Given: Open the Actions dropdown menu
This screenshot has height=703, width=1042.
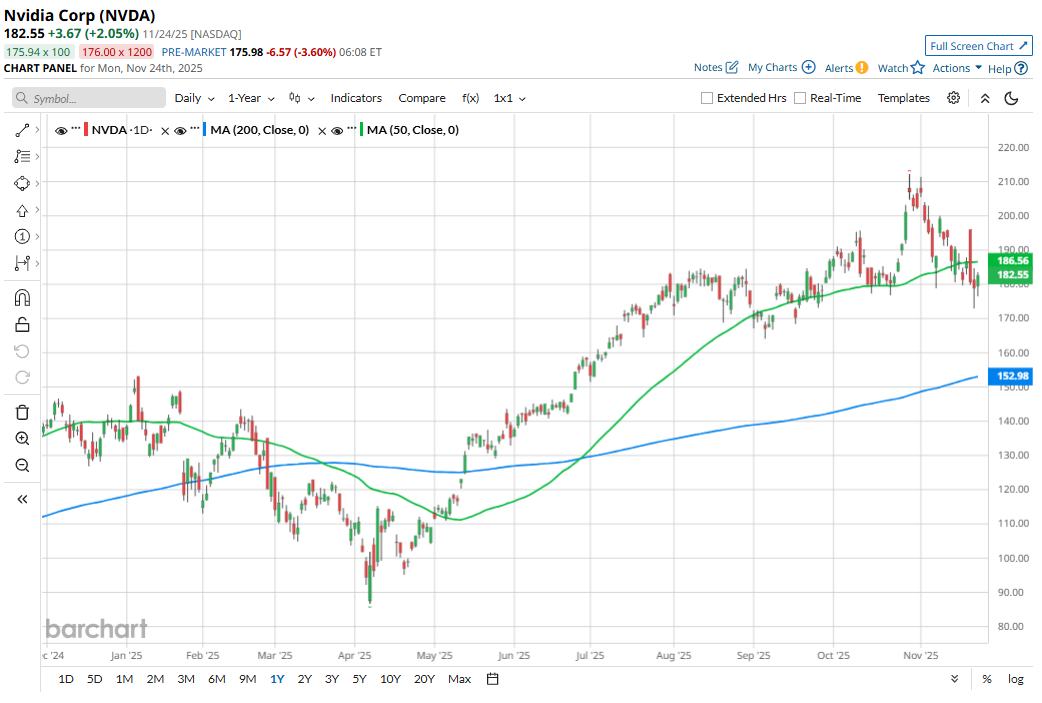Looking at the screenshot, I should coord(957,68).
